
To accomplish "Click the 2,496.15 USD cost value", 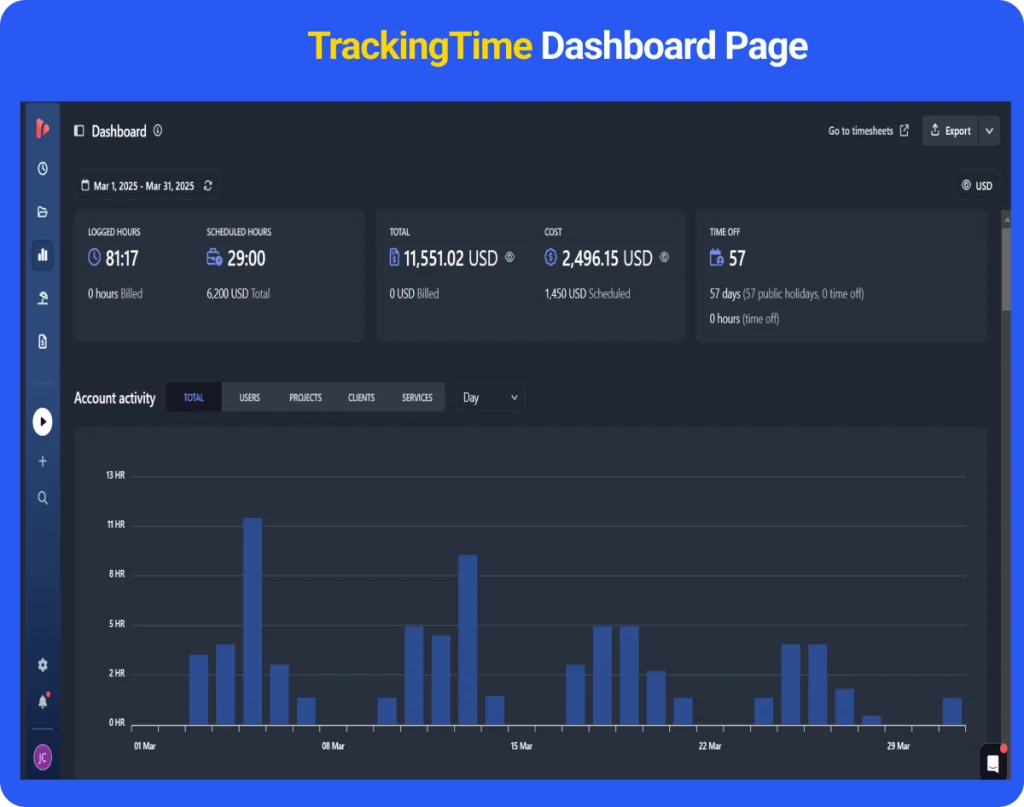I will click(x=607, y=259).
